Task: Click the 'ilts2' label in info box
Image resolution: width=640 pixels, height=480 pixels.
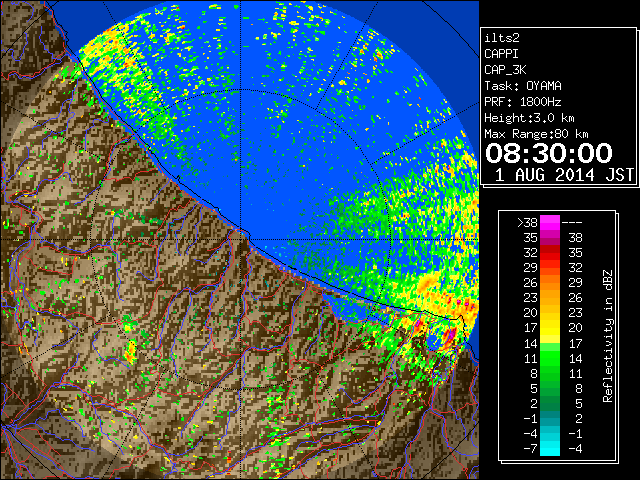Action: click(x=502, y=38)
